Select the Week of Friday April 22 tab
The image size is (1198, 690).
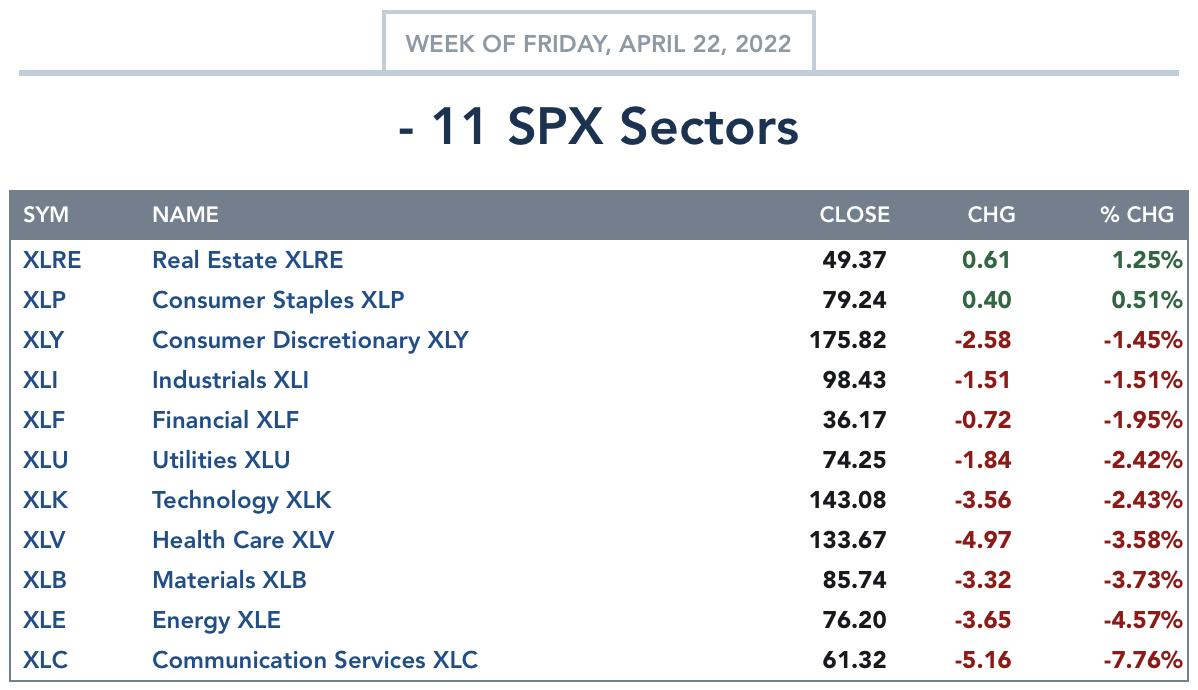598,43
